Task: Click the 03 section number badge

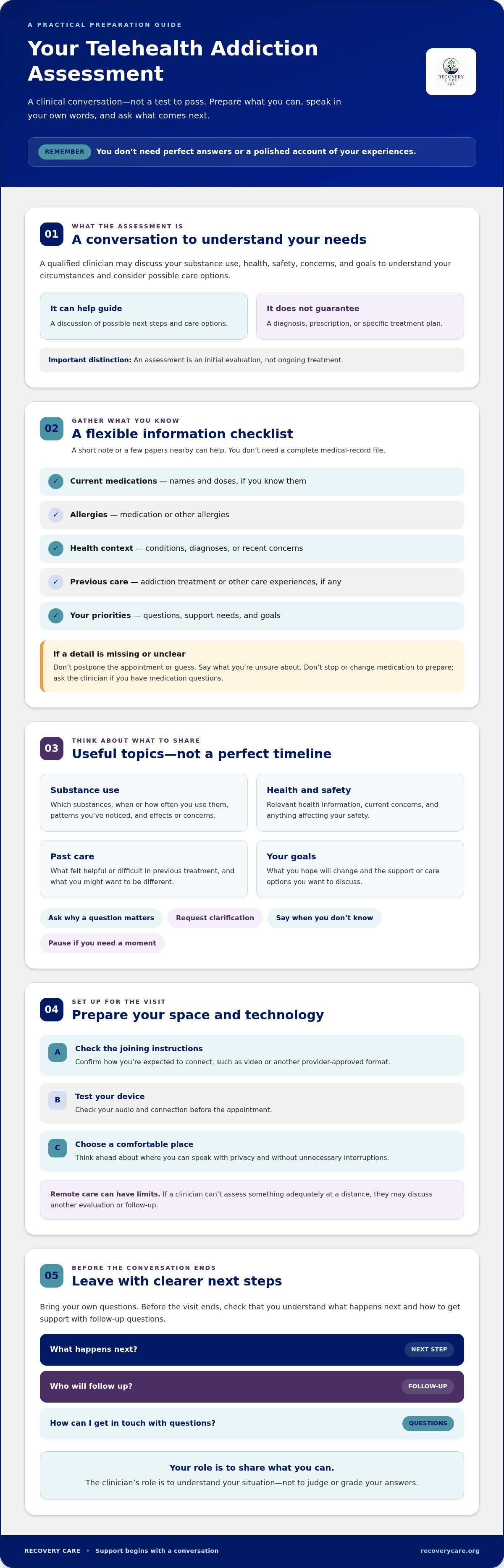Action: [x=52, y=749]
